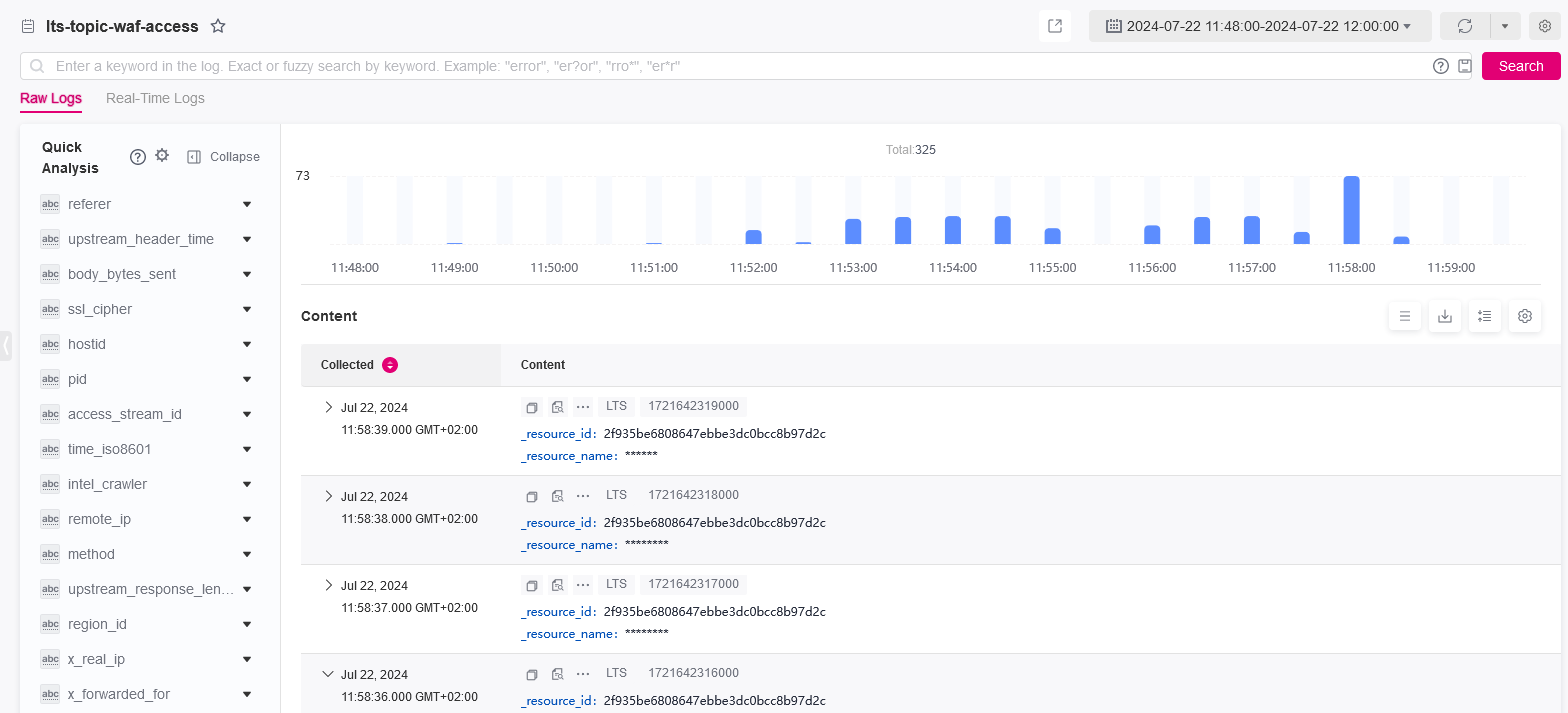1568x713 pixels.
Task: Save the search query with disk icon
Action: 1464,66
